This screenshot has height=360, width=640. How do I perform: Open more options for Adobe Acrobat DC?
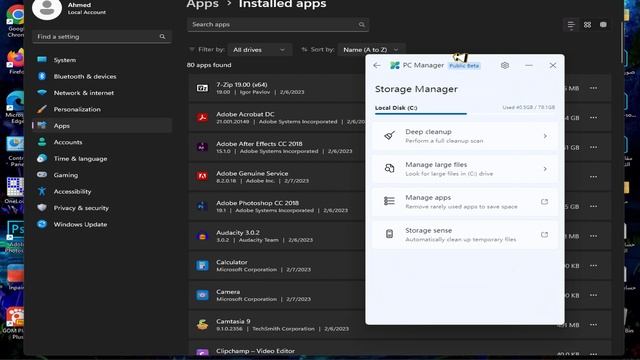pyautogui.click(x=593, y=118)
